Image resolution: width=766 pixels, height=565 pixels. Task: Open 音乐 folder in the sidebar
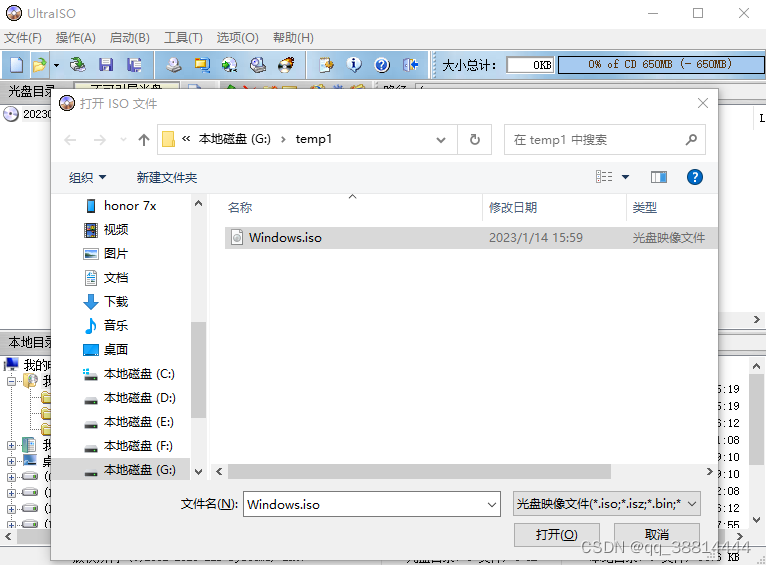pos(106,326)
